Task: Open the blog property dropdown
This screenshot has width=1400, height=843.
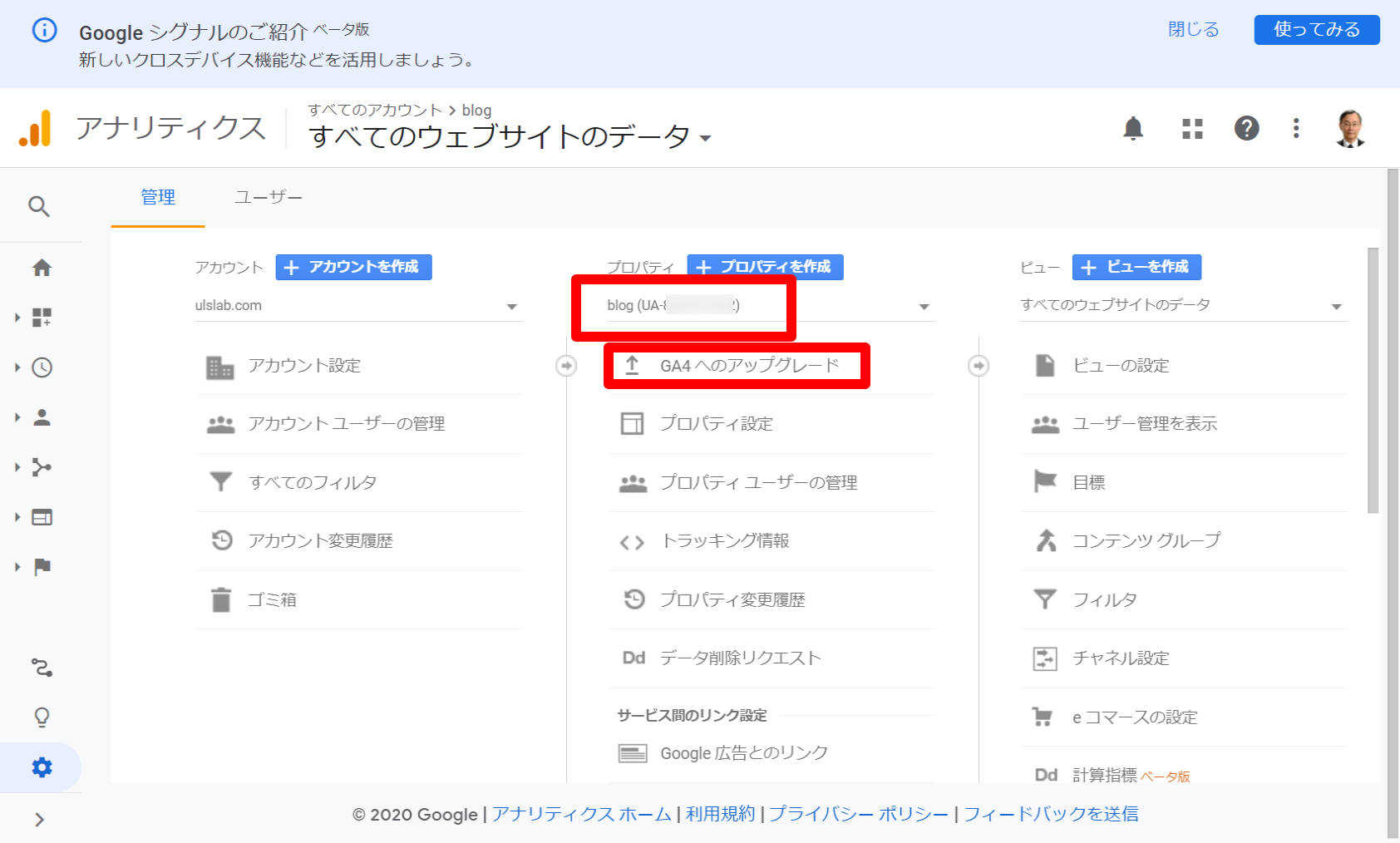Action: click(771, 306)
